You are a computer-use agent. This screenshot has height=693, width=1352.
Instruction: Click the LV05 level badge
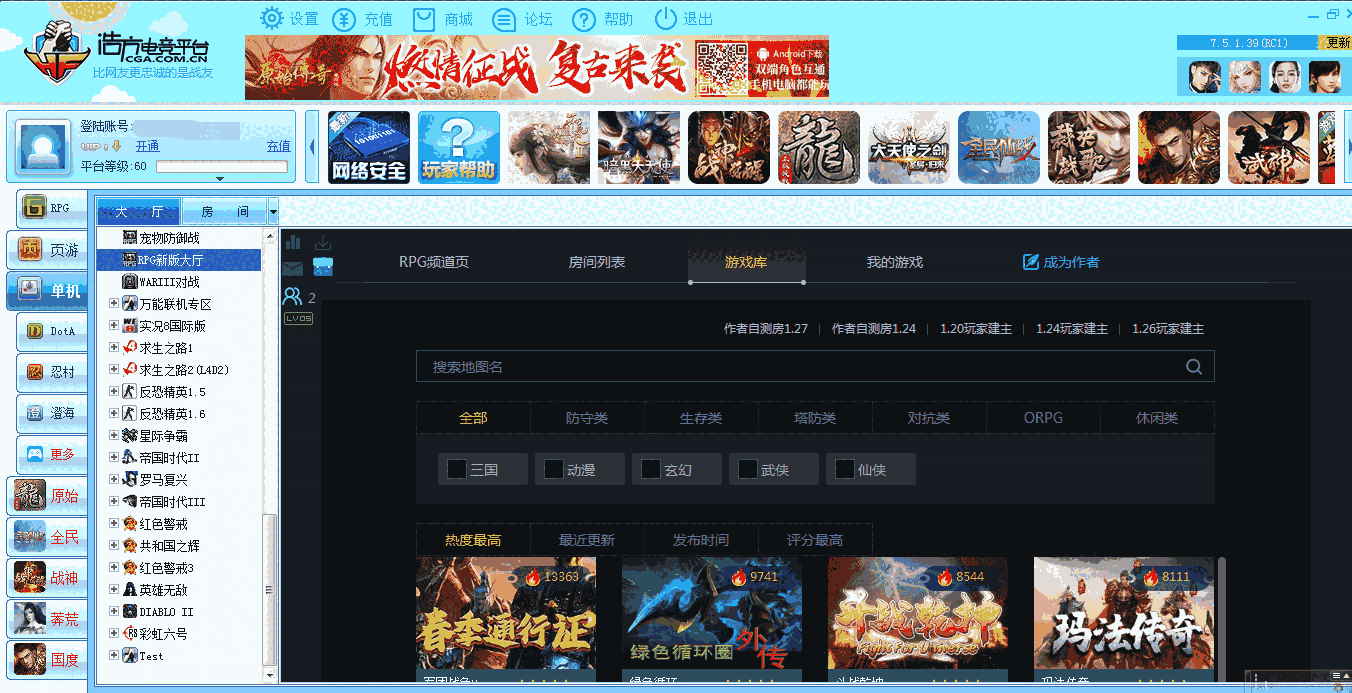pos(298,318)
